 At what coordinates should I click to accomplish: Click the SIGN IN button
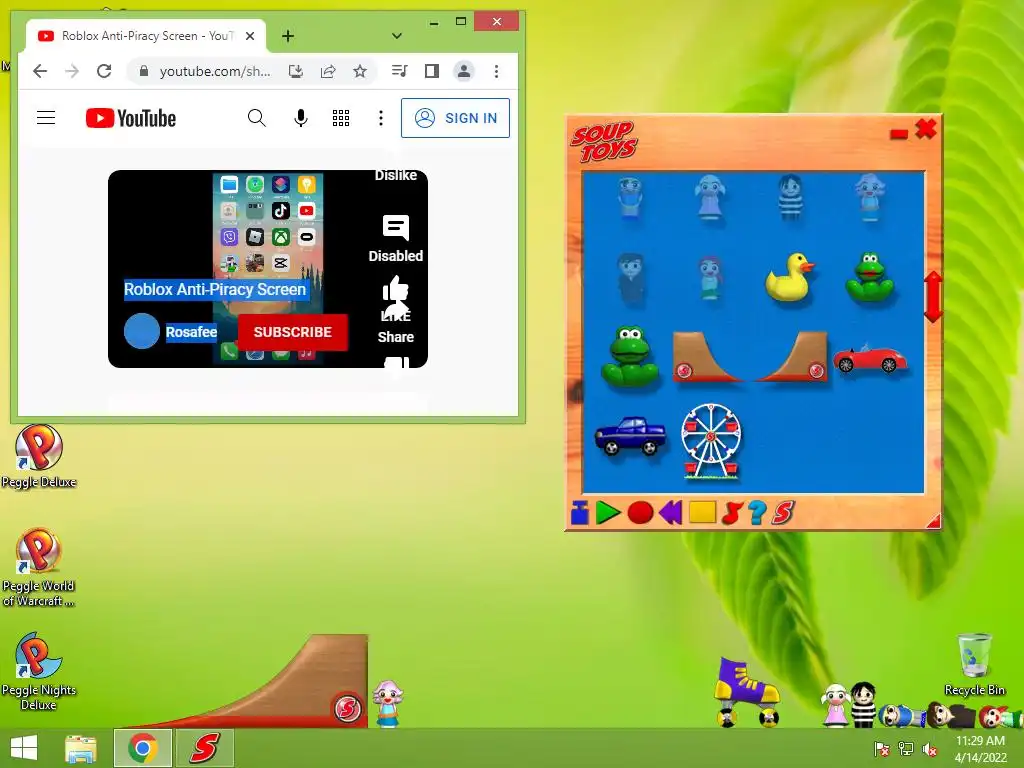[x=455, y=118]
